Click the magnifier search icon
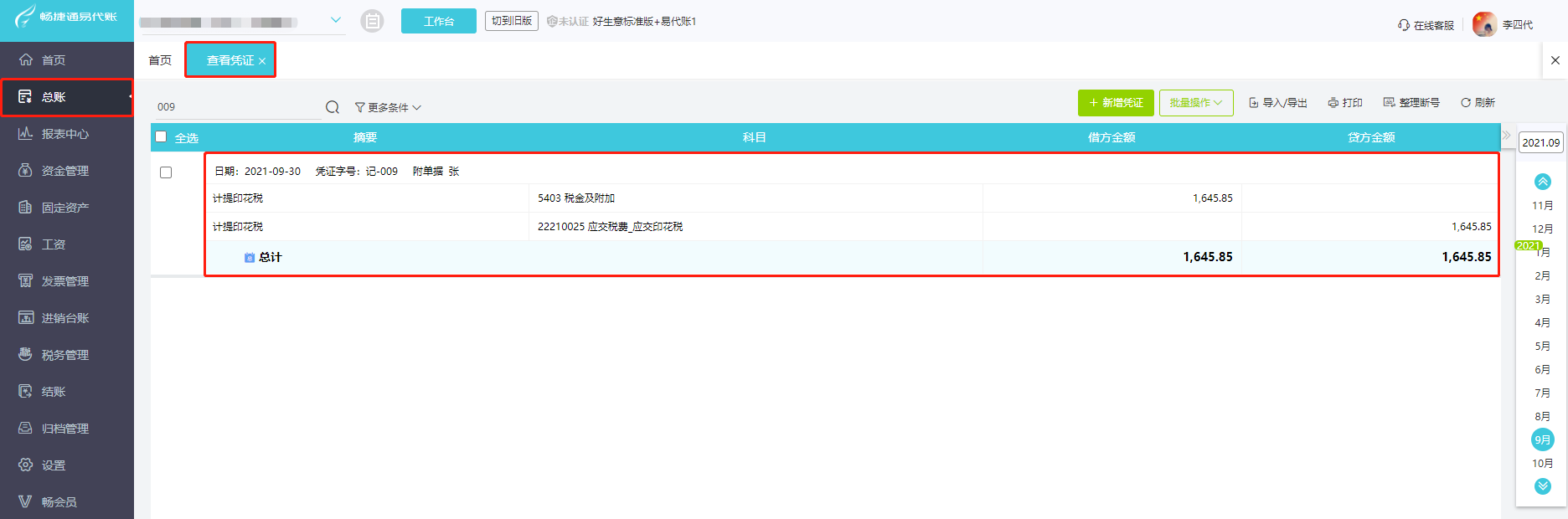This screenshot has width=1568, height=519. pos(333,107)
